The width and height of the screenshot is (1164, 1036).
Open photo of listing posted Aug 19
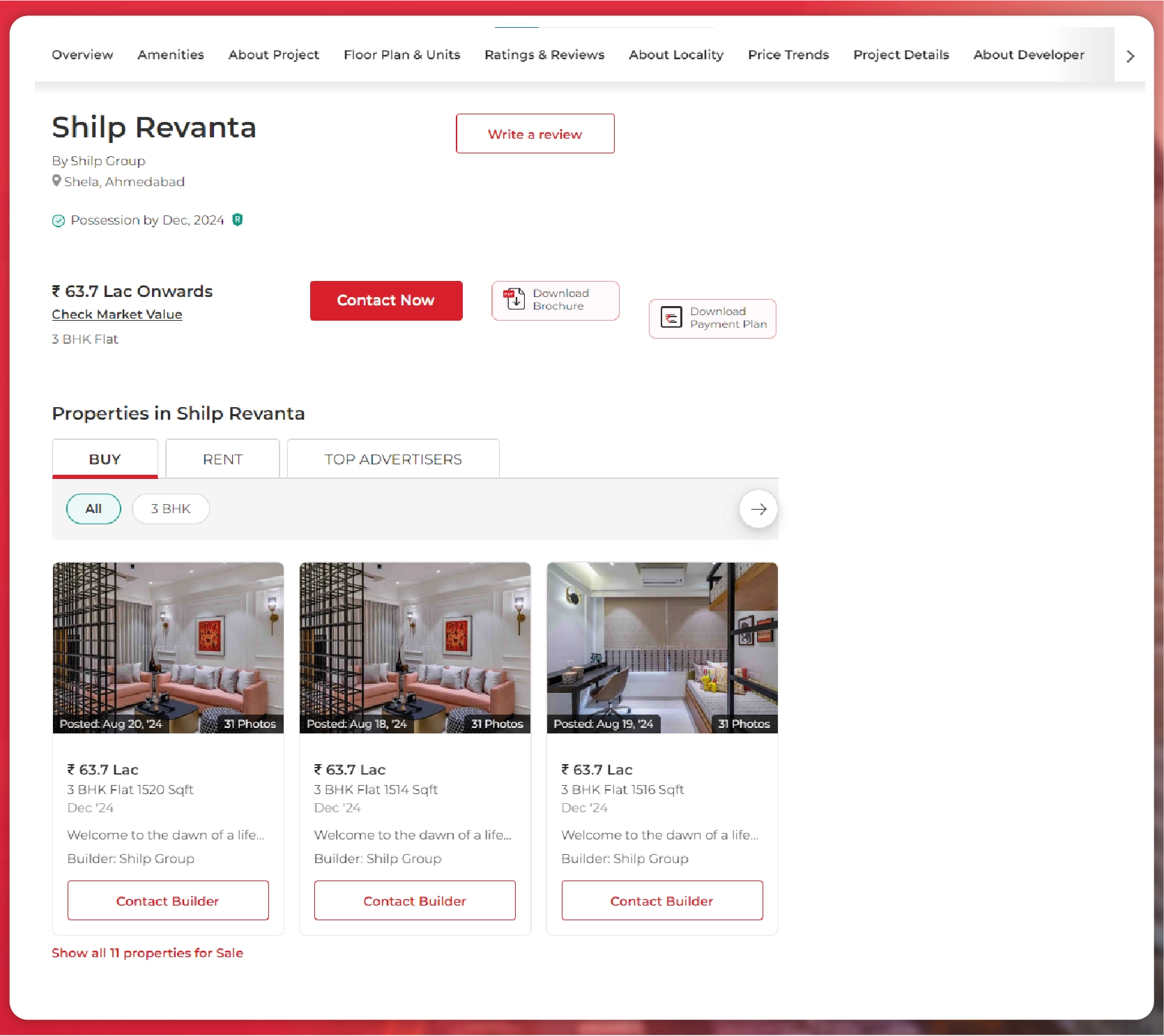(x=662, y=648)
